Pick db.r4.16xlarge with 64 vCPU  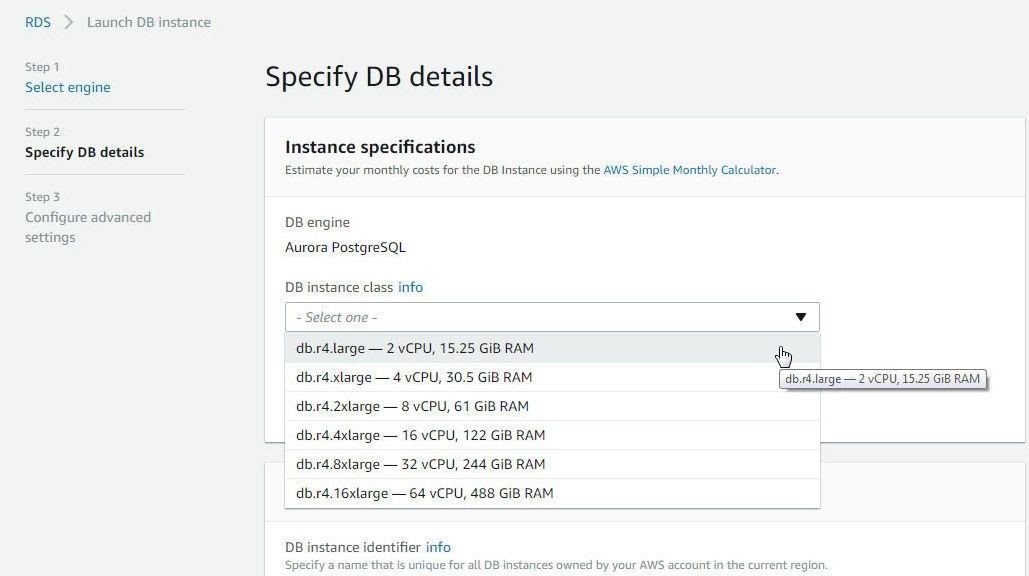point(552,493)
